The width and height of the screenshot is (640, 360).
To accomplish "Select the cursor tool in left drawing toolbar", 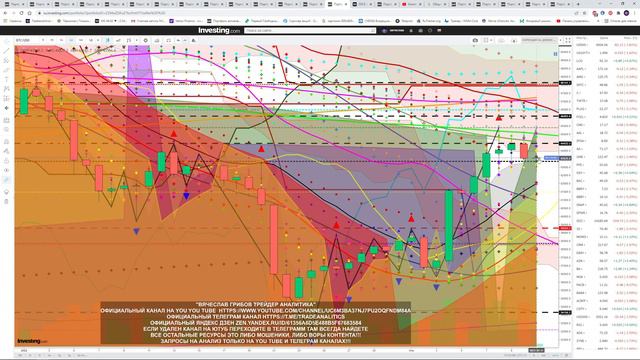I will point(7,42).
